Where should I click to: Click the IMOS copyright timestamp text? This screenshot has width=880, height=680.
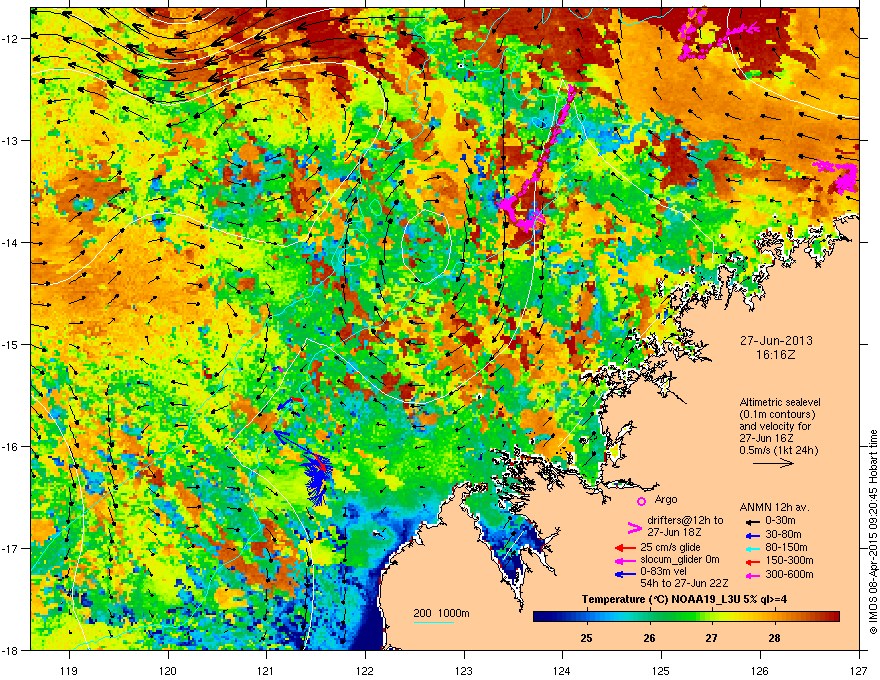873,532
